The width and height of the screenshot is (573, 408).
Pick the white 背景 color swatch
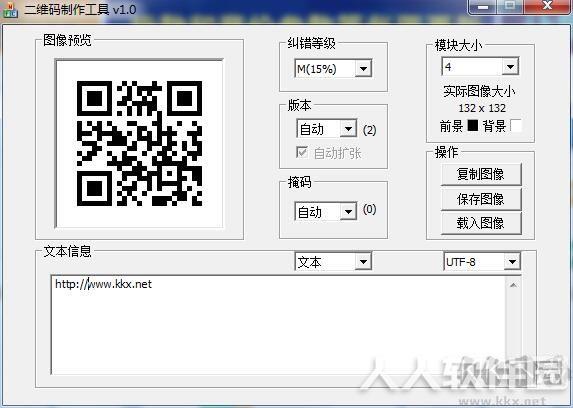point(516,125)
